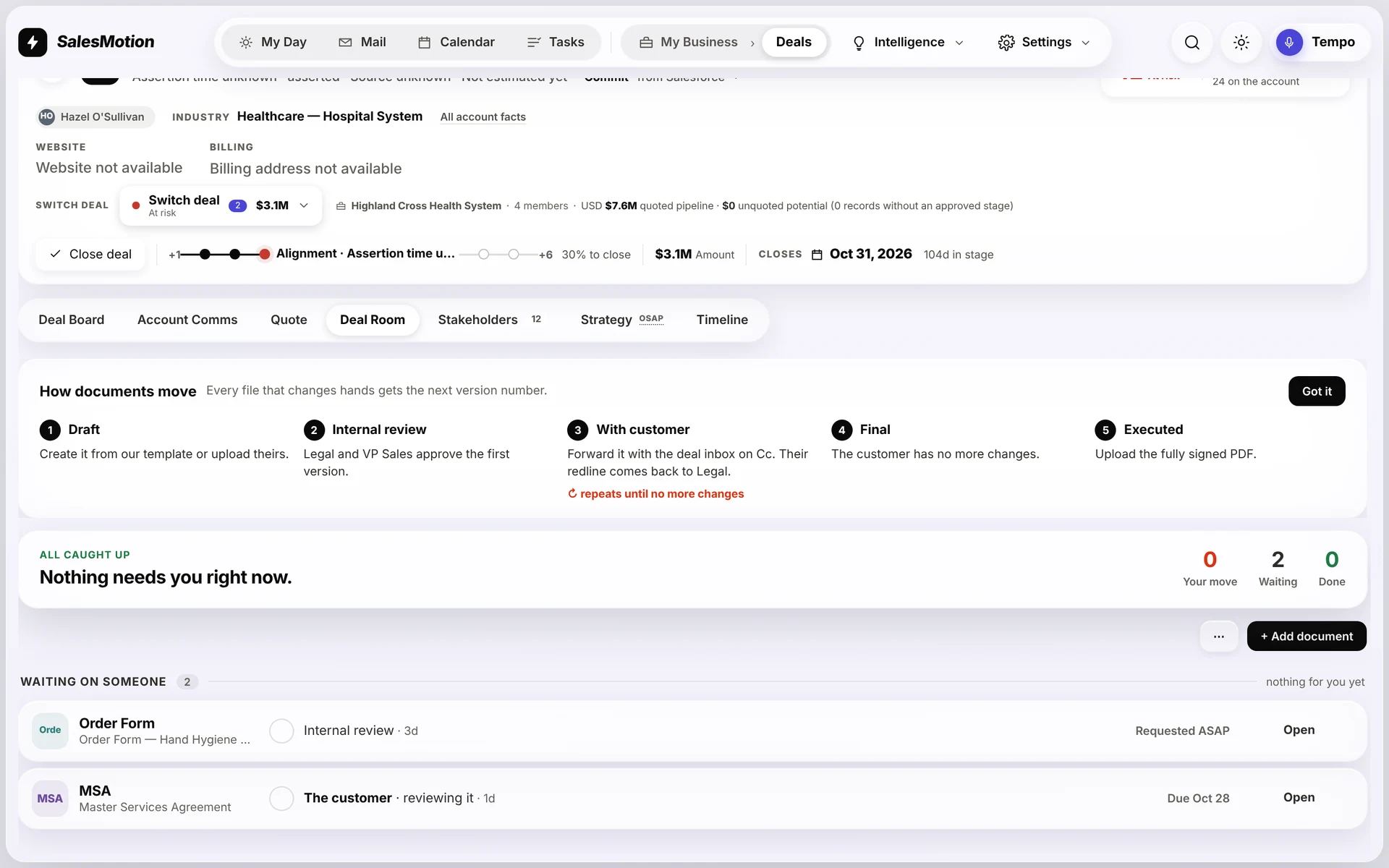This screenshot has height=868, width=1389.
Task: Click the Order Form document thumbnail icon
Action: tap(50, 731)
